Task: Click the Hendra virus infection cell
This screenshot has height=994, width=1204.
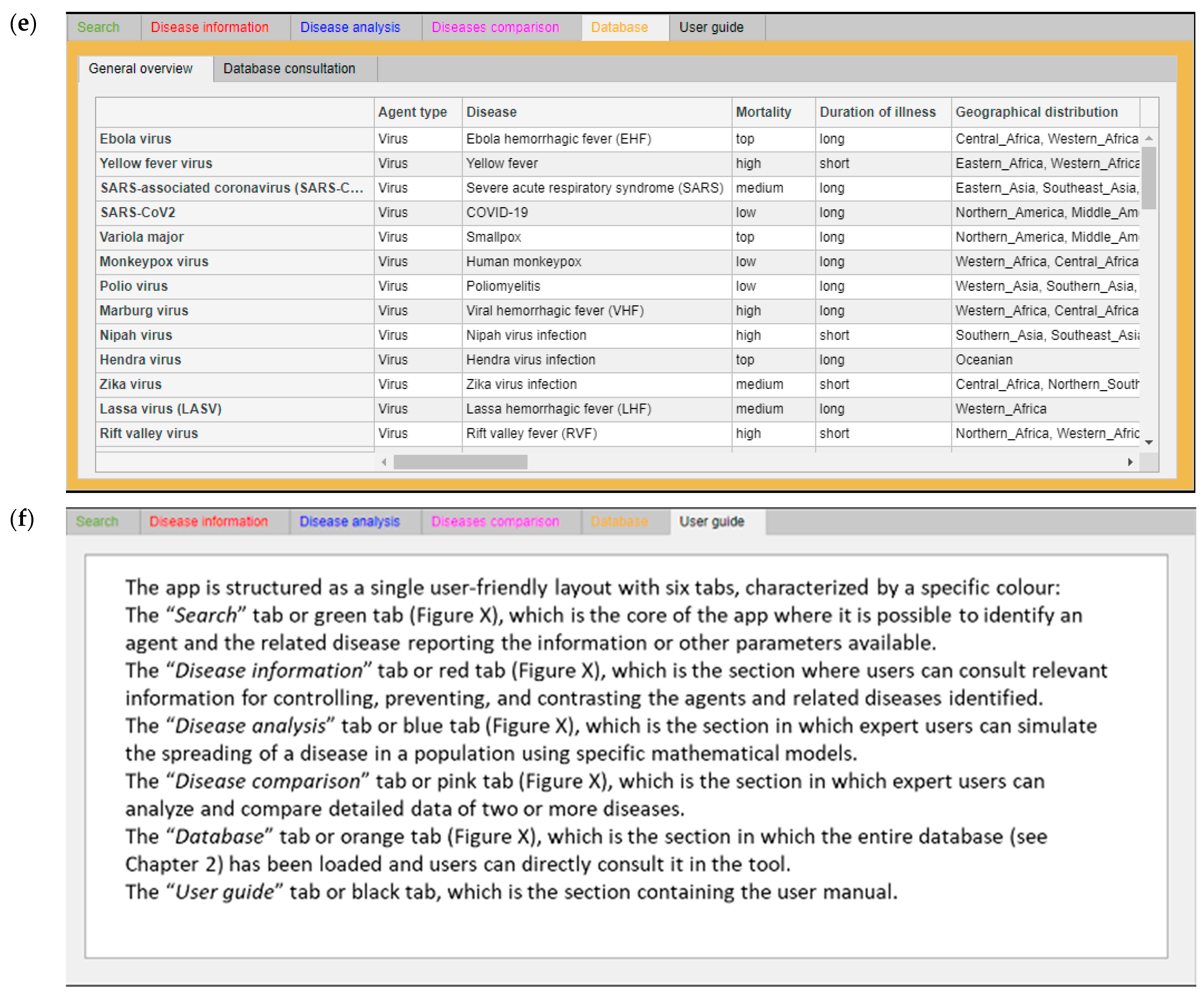Action: click(531, 360)
